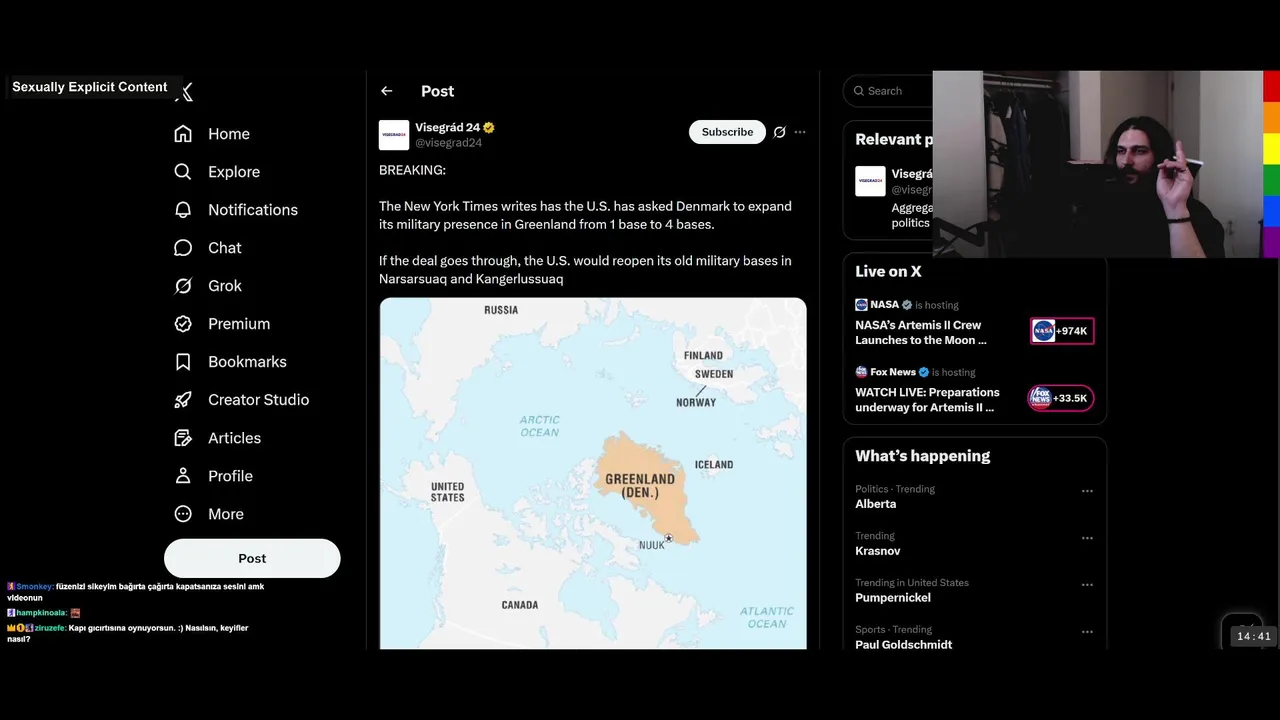Click the NASA live +974K badge
Screen dimensions: 1280x720
click(1062, 331)
